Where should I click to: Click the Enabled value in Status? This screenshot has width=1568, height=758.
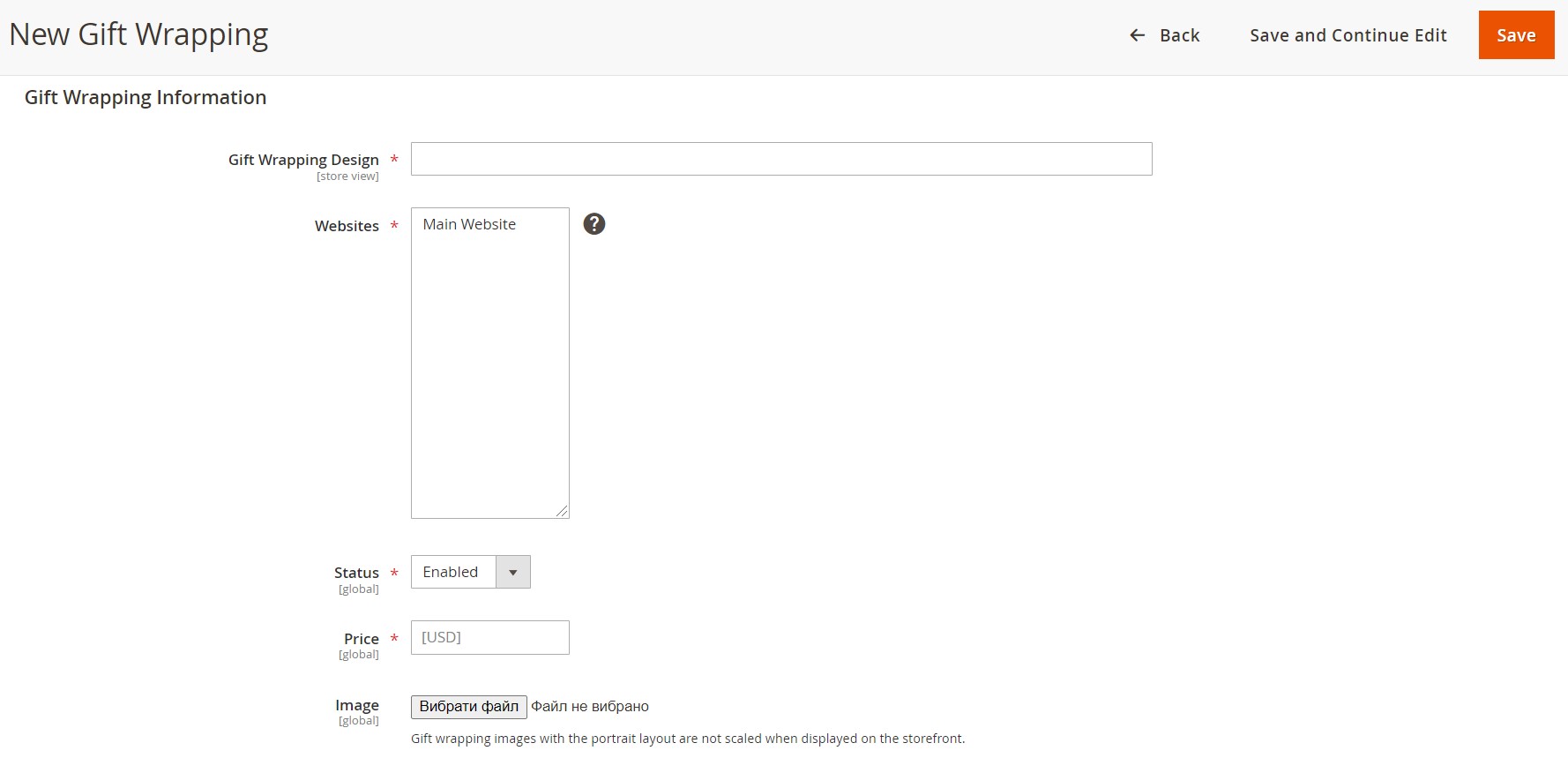452,572
